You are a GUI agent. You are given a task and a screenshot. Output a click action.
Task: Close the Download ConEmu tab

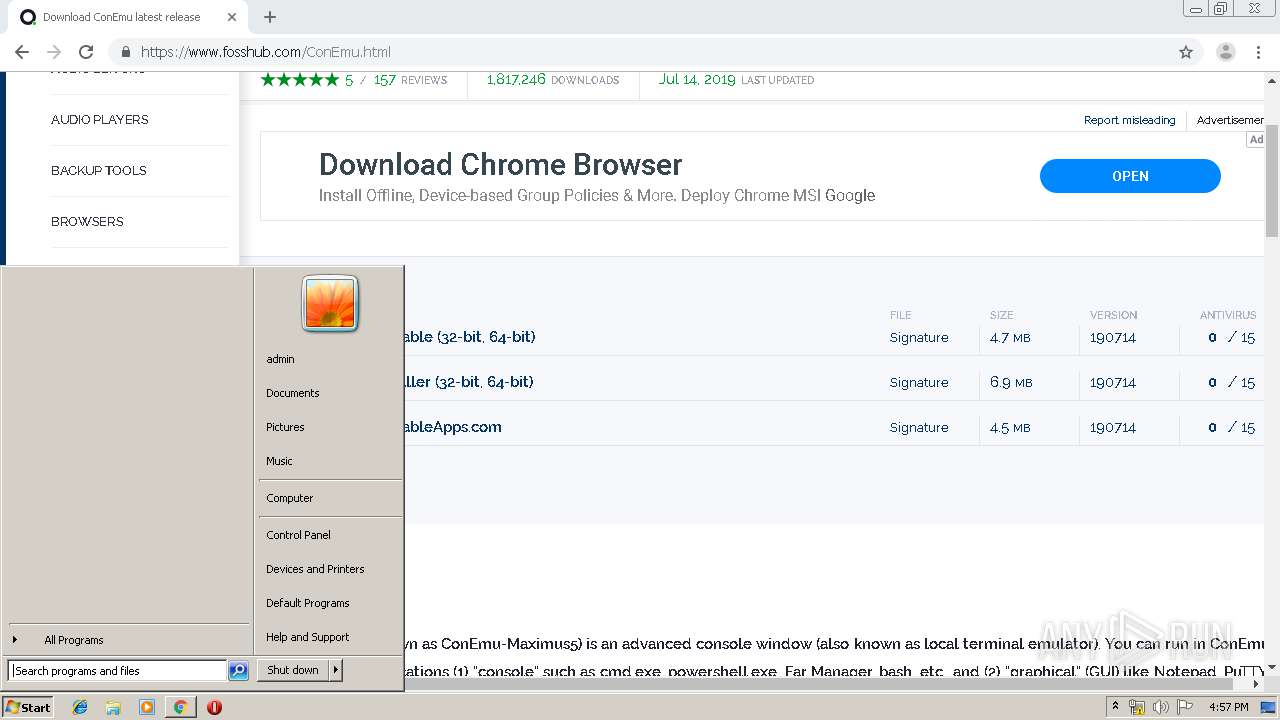[x=232, y=17]
